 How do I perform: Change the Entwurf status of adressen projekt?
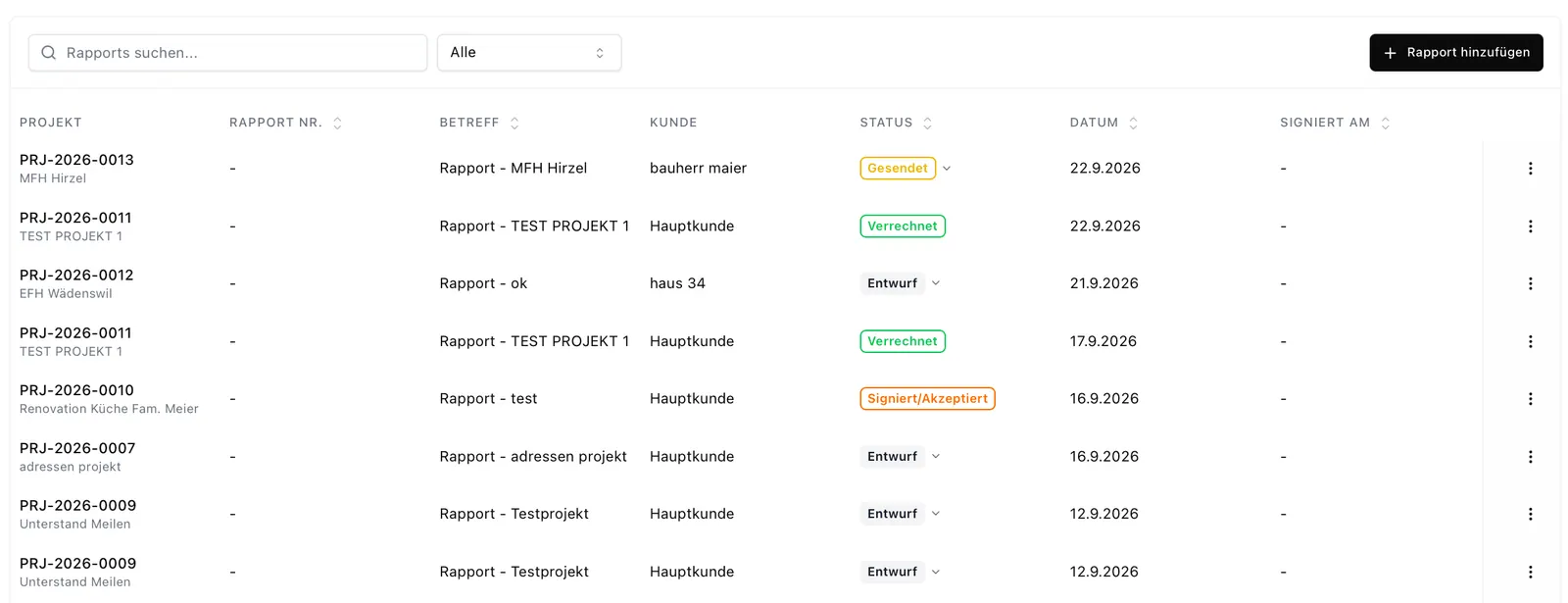point(936,457)
